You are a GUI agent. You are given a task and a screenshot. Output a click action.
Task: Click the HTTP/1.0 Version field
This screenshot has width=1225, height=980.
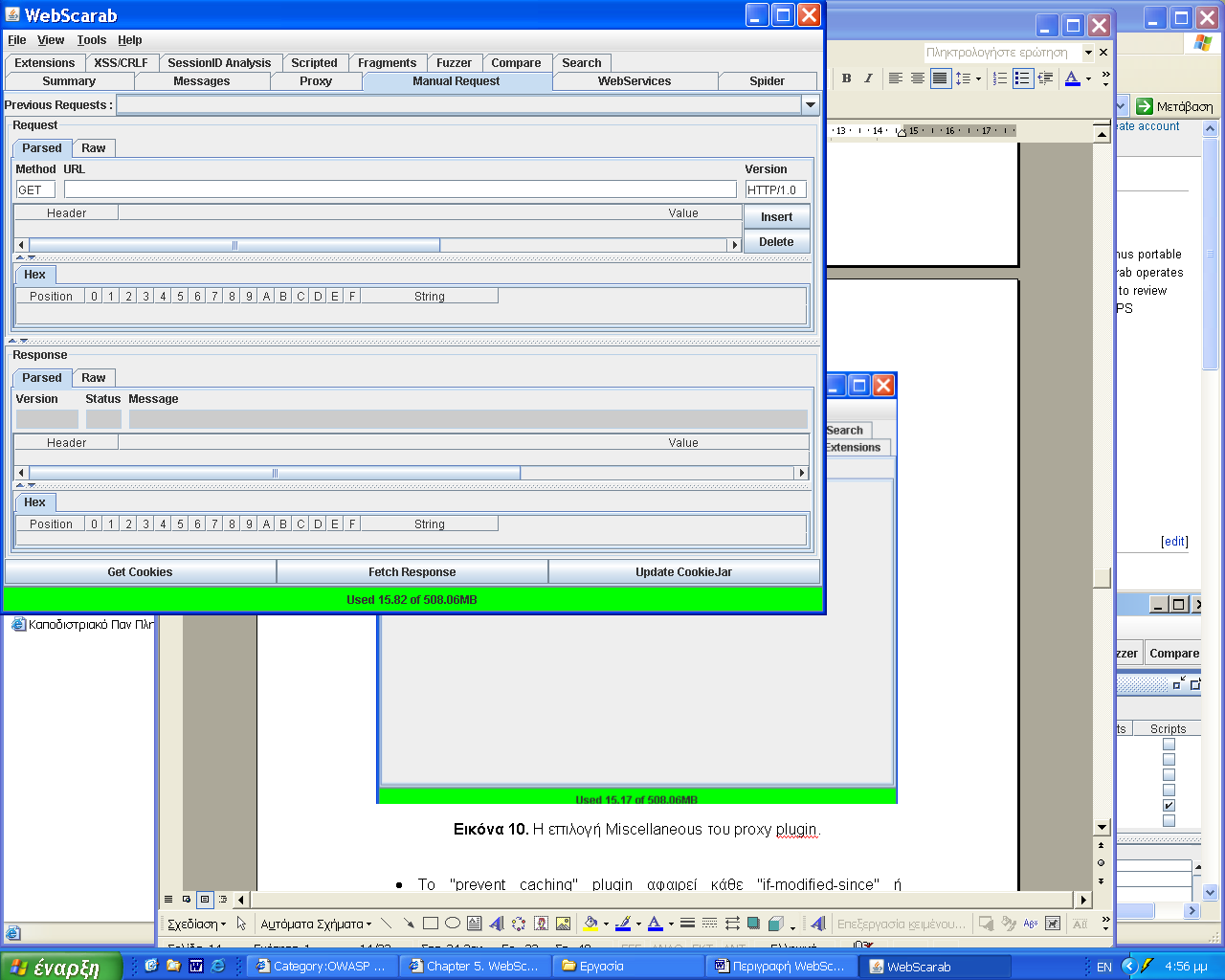(776, 189)
